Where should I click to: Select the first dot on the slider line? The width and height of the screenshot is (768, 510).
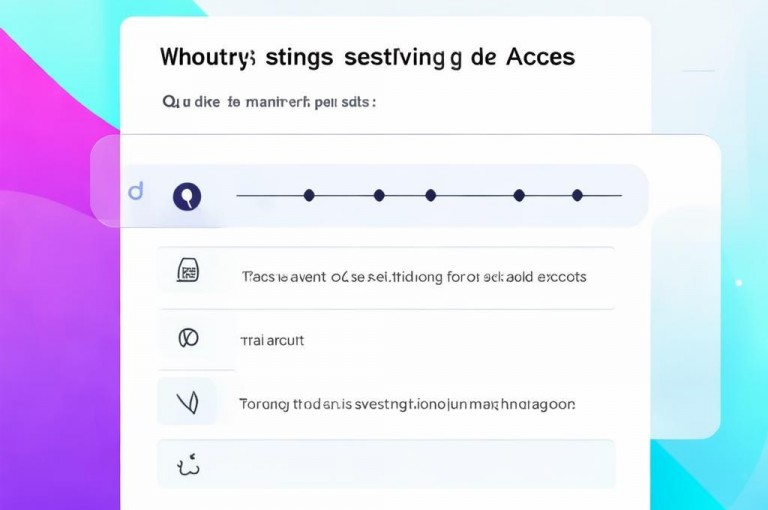pos(309,195)
